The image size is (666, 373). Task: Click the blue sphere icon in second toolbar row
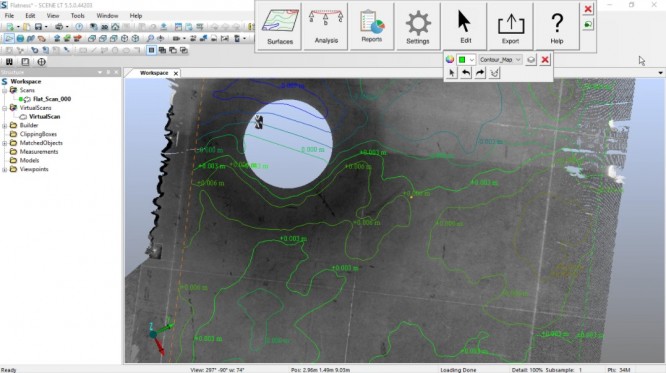(x=20, y=39)
